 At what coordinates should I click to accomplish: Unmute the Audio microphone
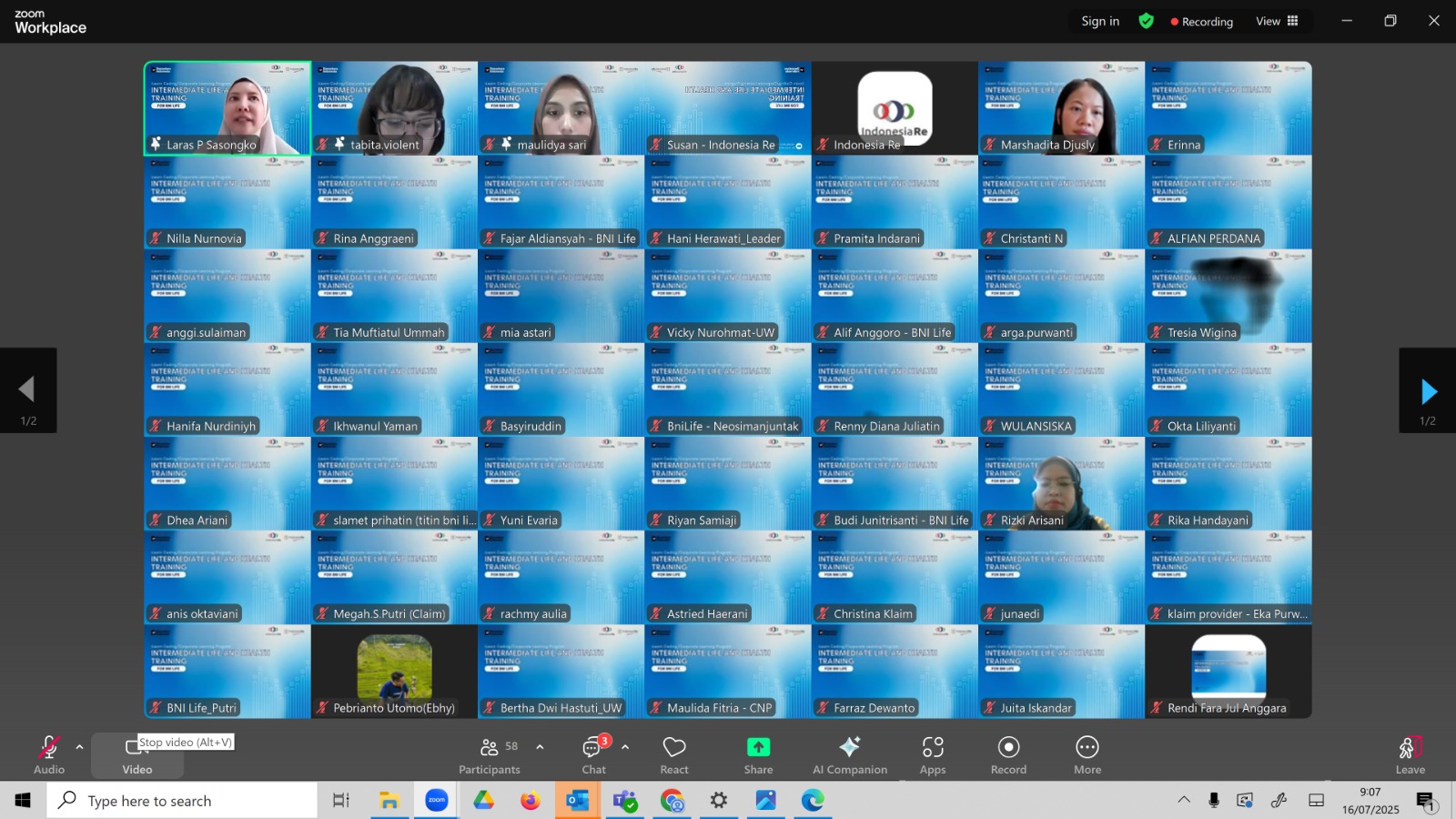(49, 755)
